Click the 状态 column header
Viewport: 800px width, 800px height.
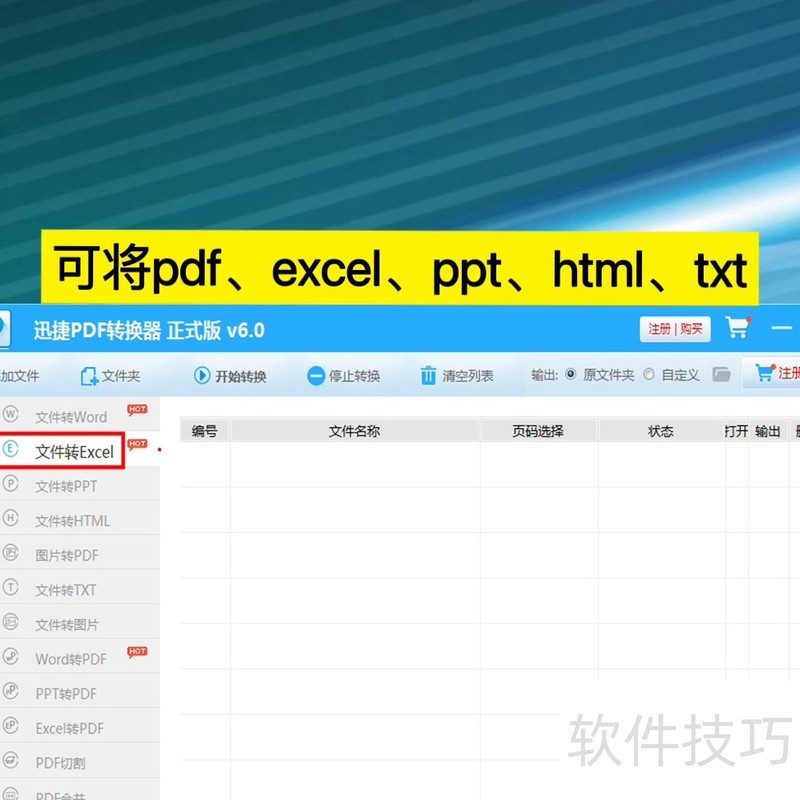point(661,431)
